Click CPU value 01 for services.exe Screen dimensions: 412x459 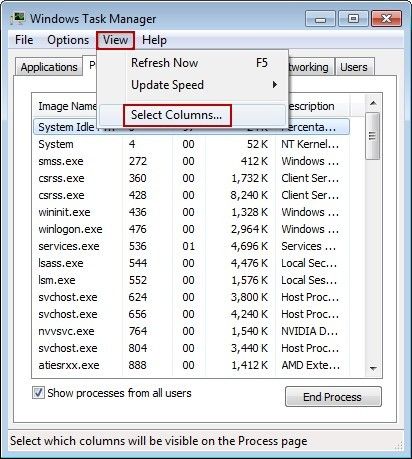[x=188, y=246]
